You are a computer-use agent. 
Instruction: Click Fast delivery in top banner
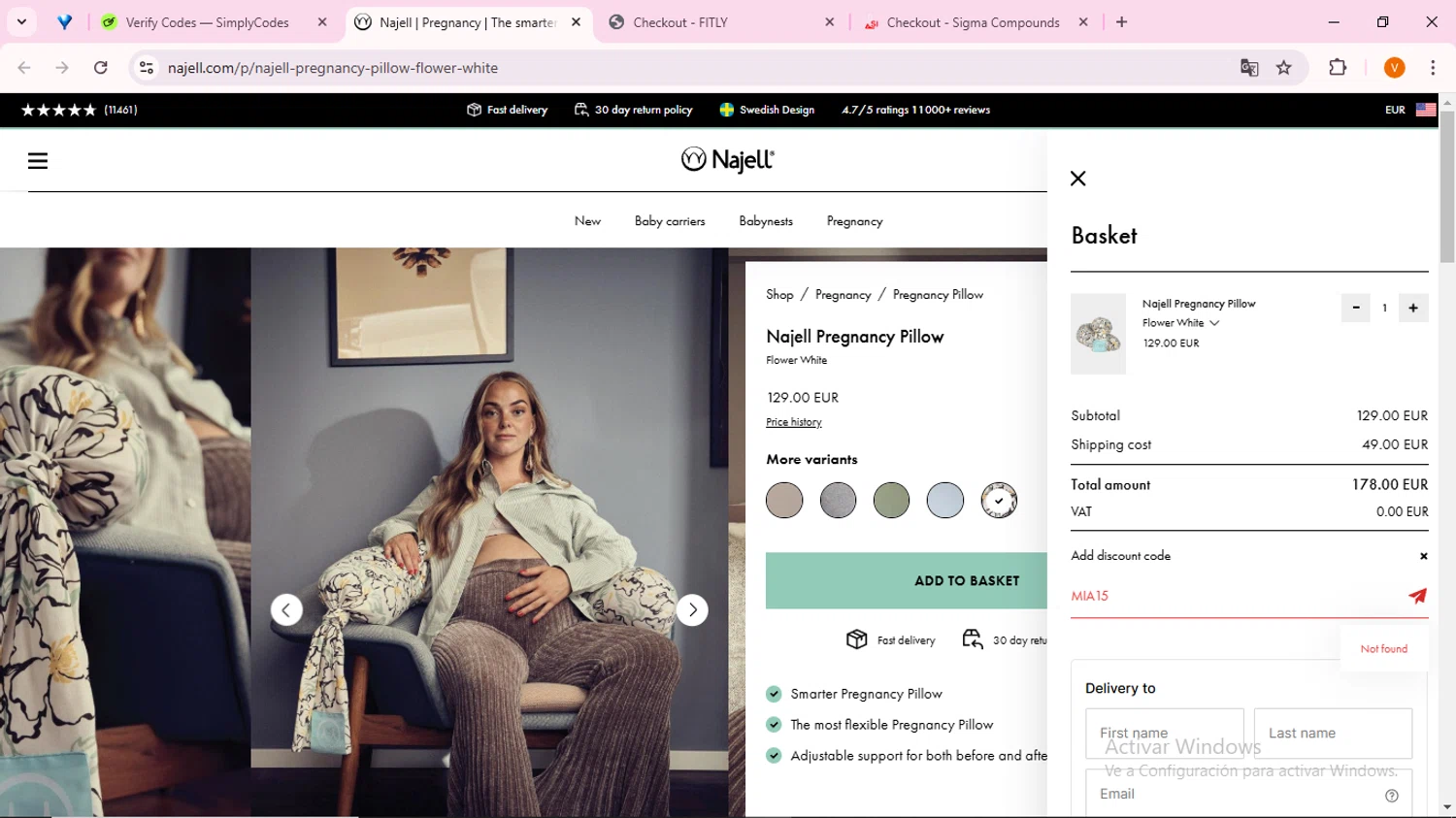click(x=508, y=110)
